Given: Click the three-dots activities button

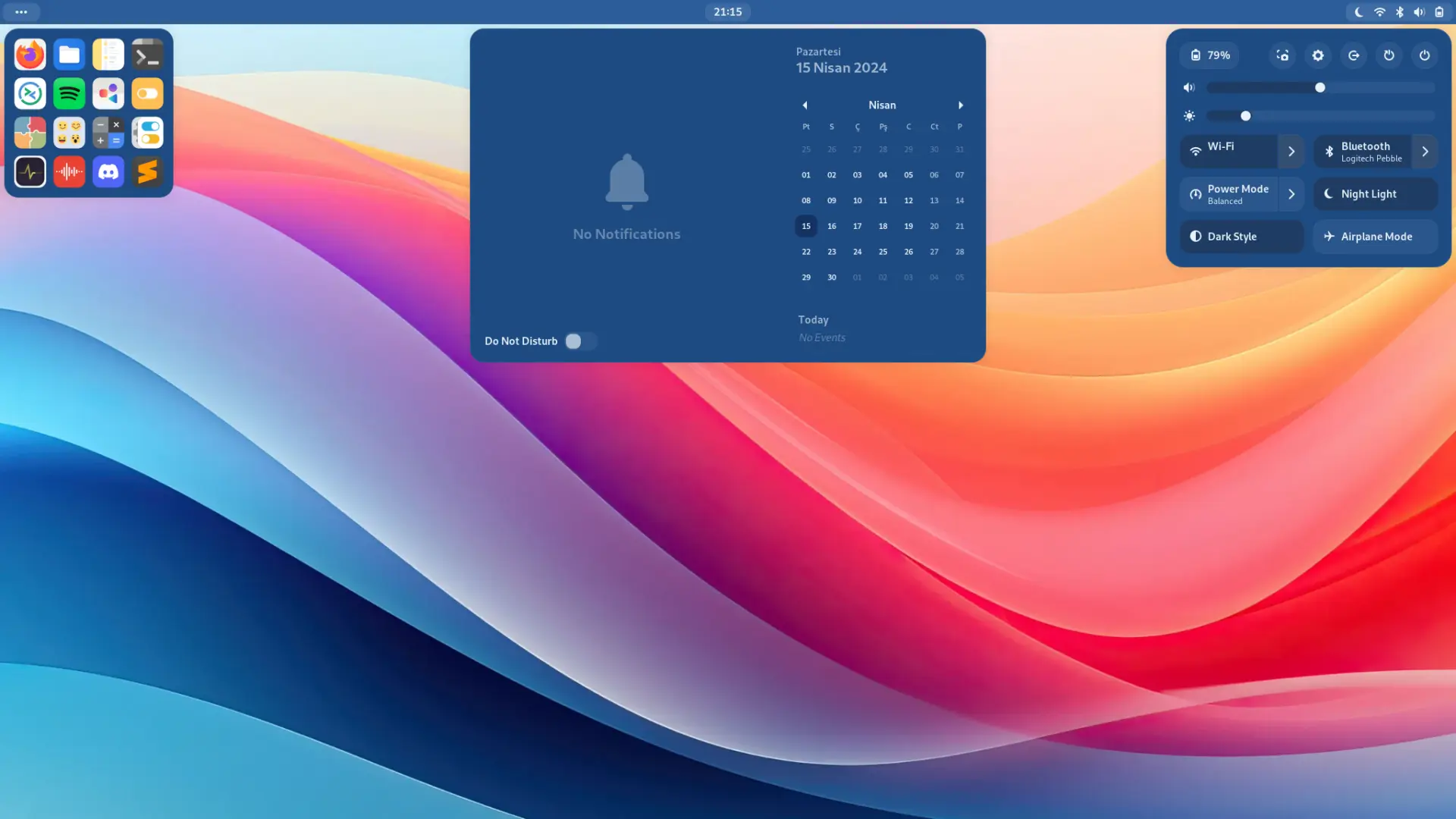Looking at the screenshot, I should [x=21, y=12].
